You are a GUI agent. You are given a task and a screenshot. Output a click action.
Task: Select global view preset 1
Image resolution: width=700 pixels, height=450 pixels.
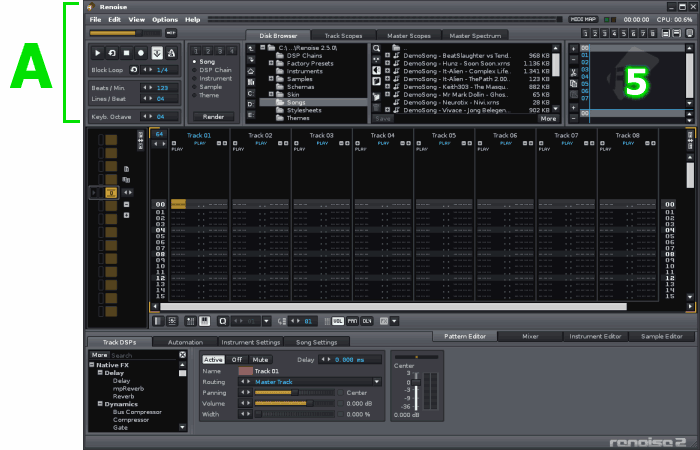tap(585, 33)
